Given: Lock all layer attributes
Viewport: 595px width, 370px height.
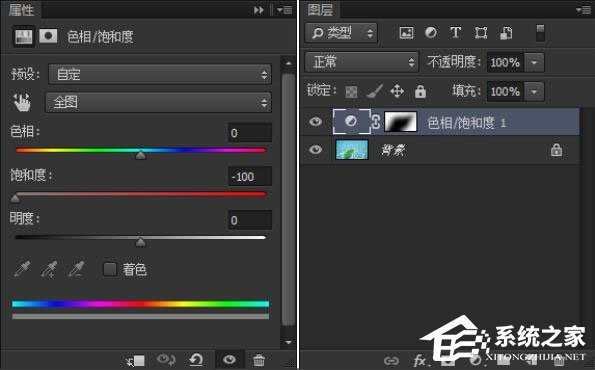Looking at the screenshot, I should 420,91.
